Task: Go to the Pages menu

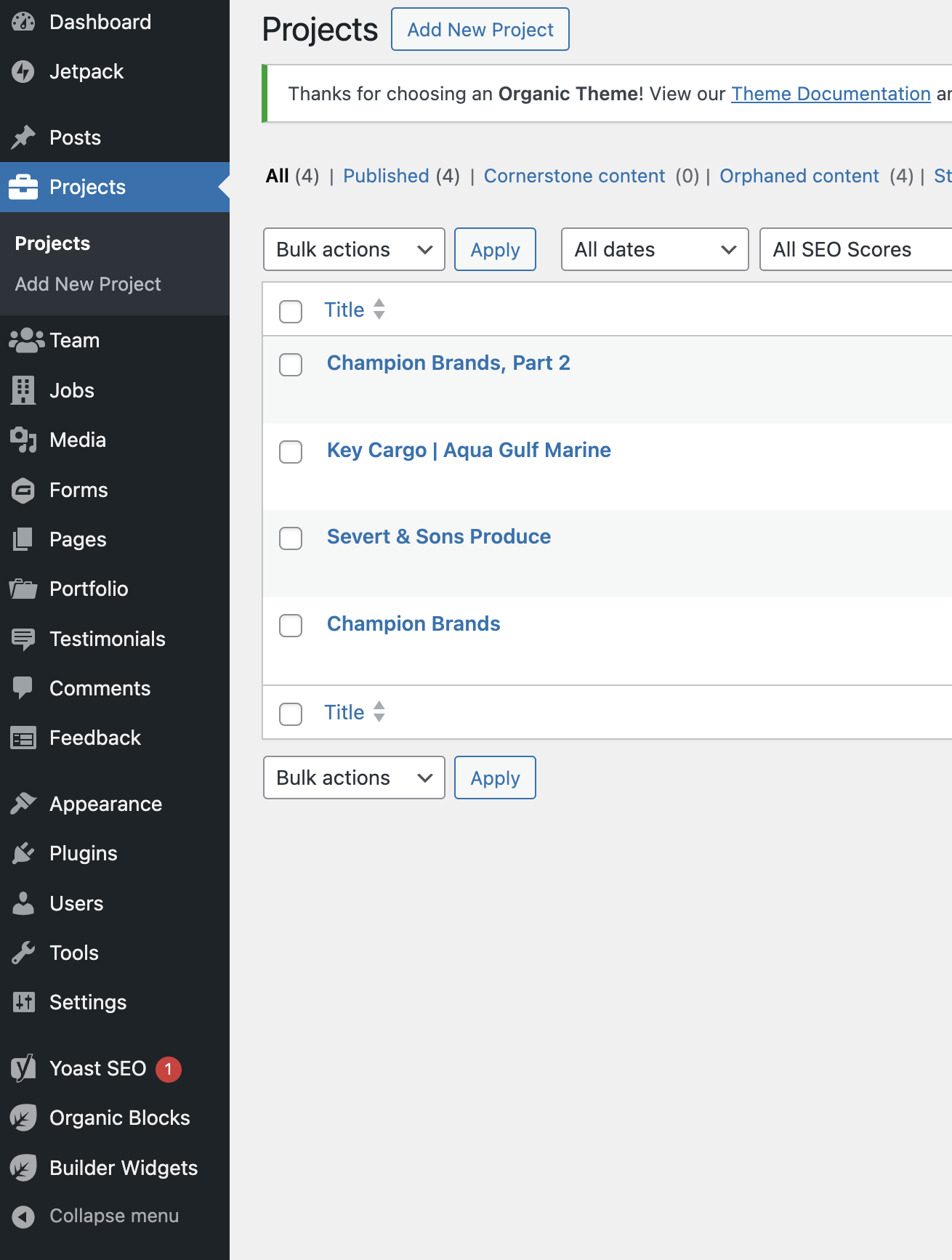Action: [x=115, y=539]
